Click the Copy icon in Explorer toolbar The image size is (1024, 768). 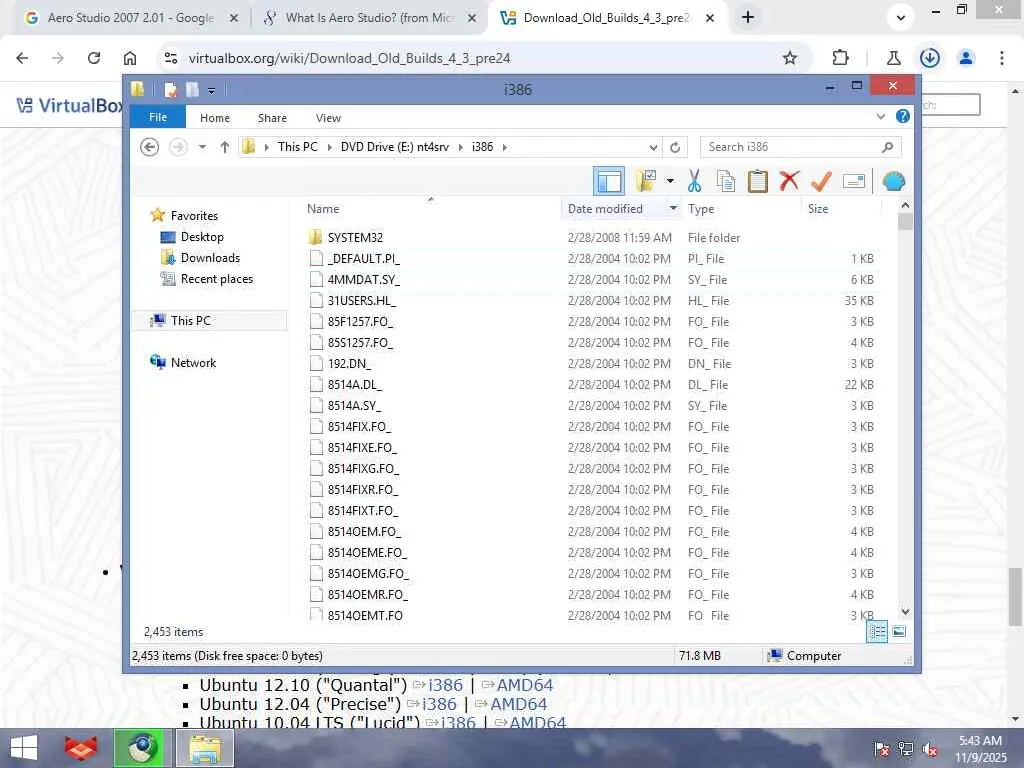point(726,181)
